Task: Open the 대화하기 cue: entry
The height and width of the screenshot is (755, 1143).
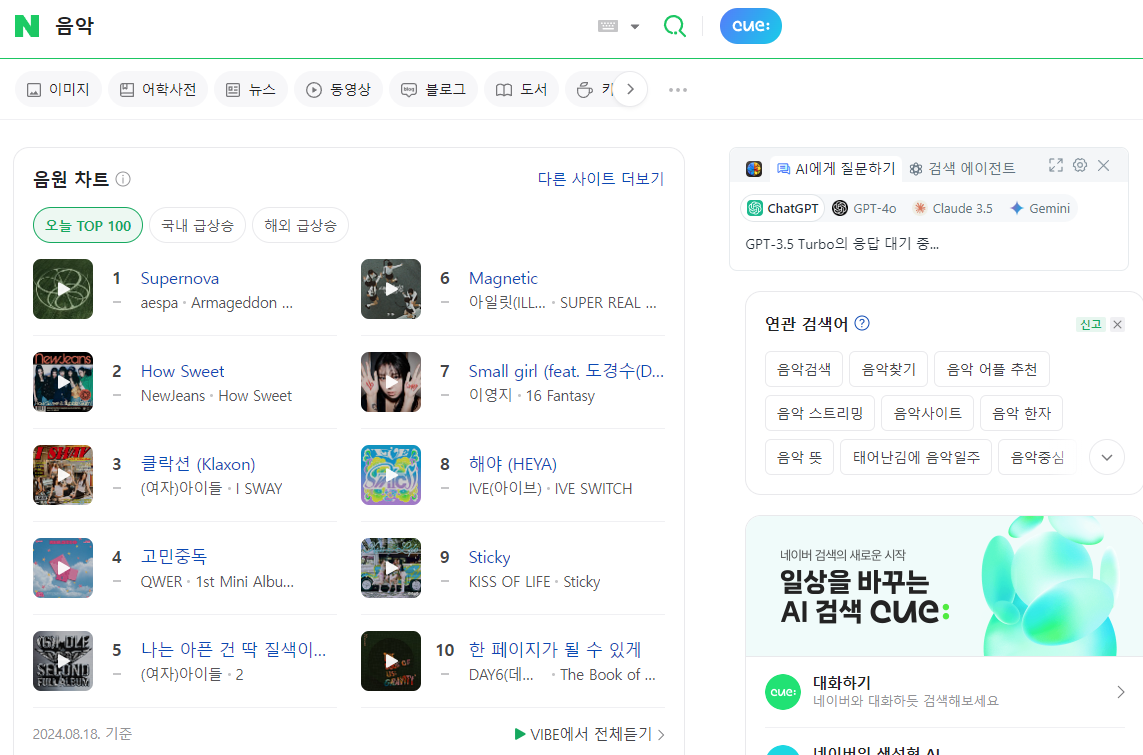Action: (945, 692)
